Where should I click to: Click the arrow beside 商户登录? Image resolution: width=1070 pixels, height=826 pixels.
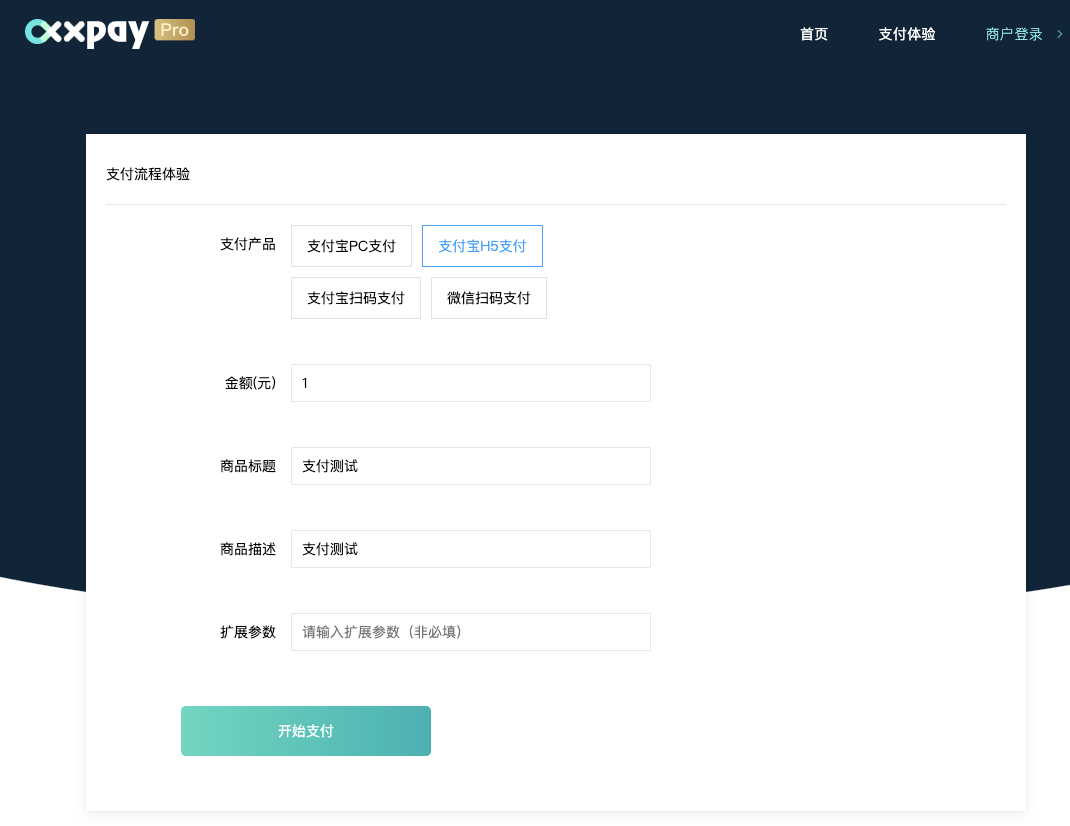pyautogui.click(x=1059, y=34)
